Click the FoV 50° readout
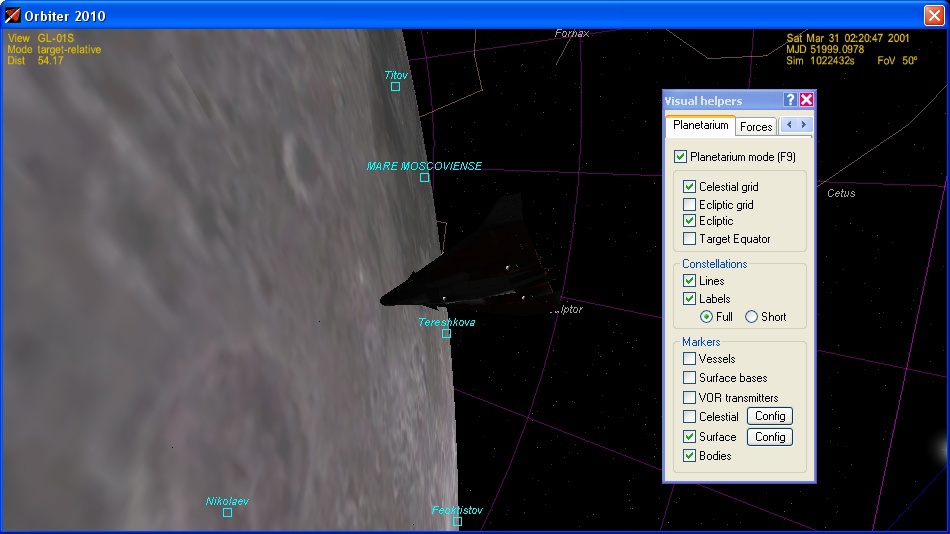 click(x=897, y=61)
